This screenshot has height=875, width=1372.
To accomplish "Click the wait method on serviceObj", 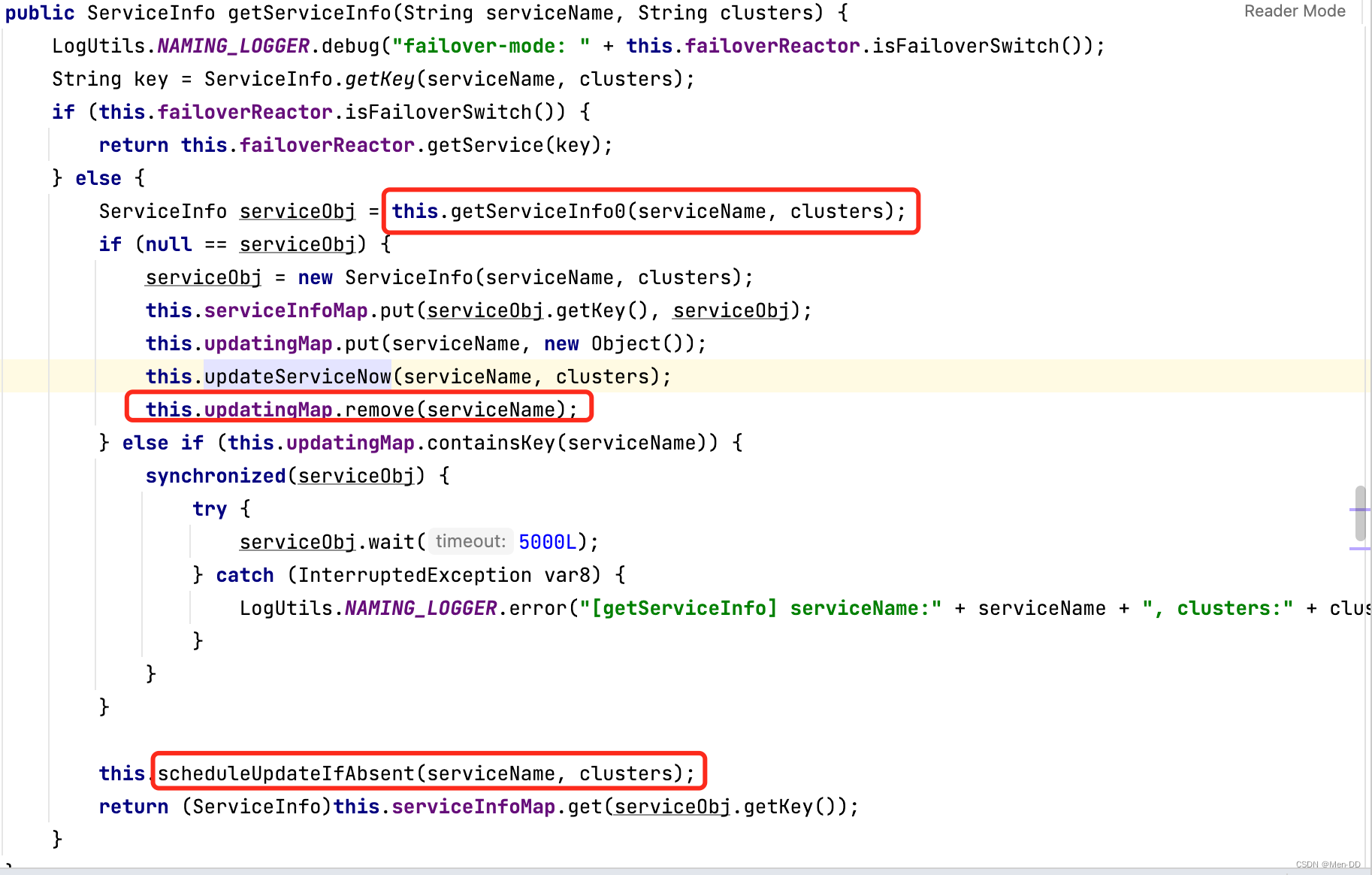I will point(391,542).
